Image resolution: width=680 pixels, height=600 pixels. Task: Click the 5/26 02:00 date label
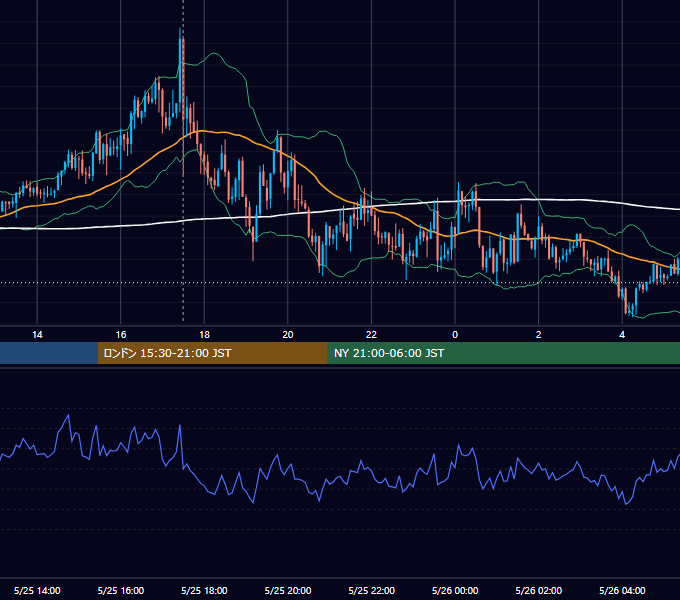[539, 590]
